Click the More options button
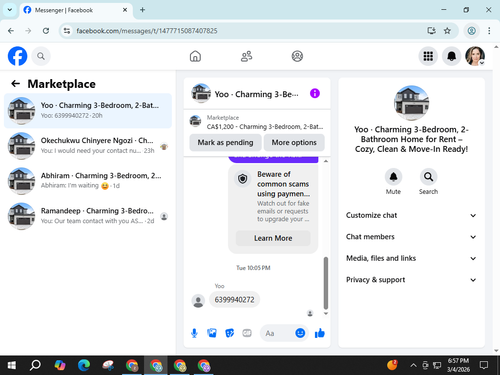500x375 pixels. click(294, 143)
